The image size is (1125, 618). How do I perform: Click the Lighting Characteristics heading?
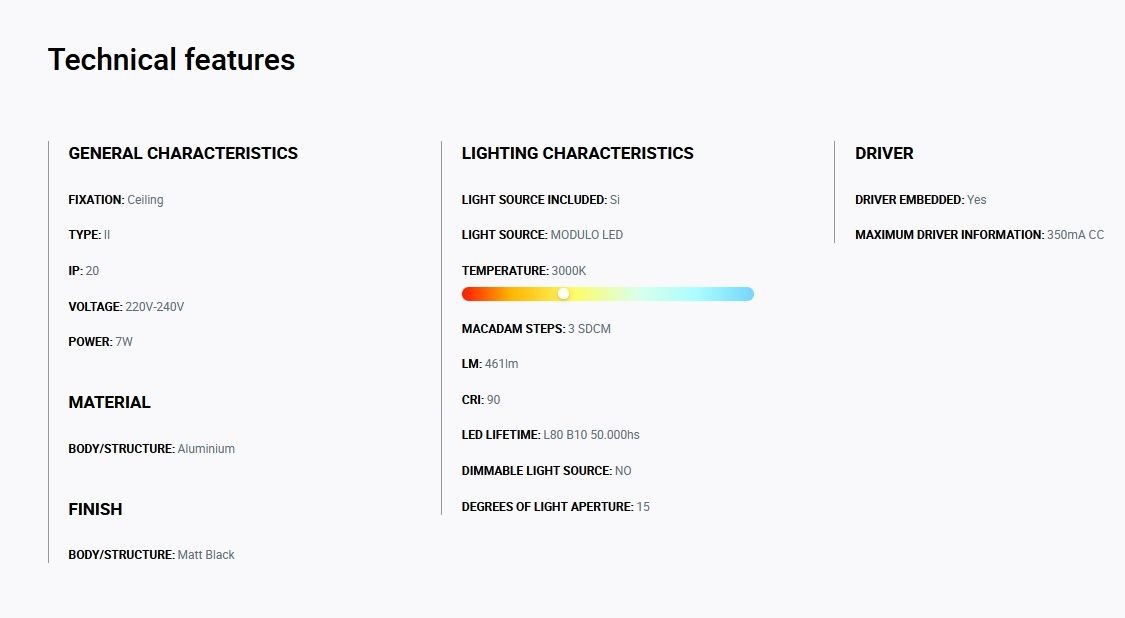578,153
